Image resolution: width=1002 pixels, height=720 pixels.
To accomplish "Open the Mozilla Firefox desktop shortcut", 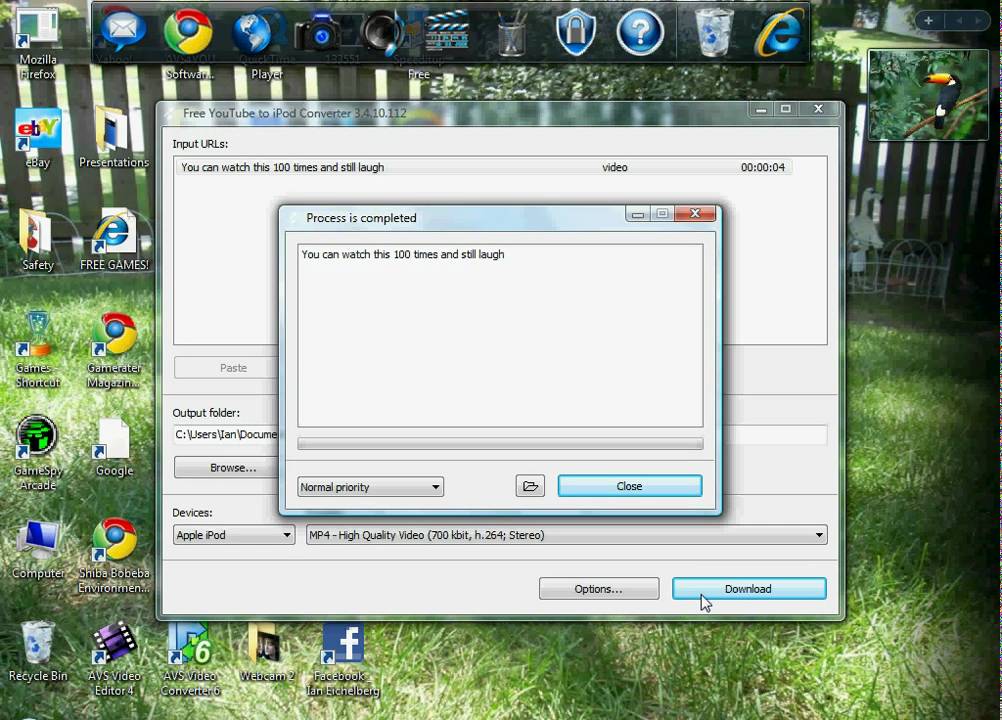I will point(37,42).
